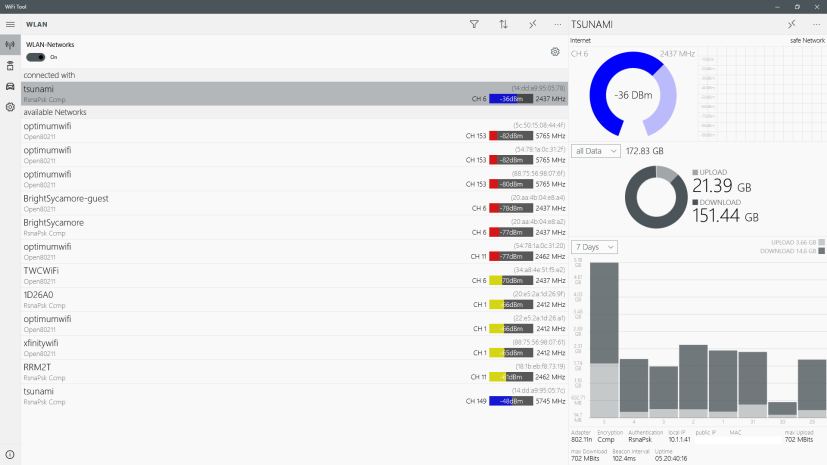The width and height of the screenshot is (827, 465).
Task: Click the Beacon Interval 102.4ms value
Action: pyautogui.click(x=624, y=459)
